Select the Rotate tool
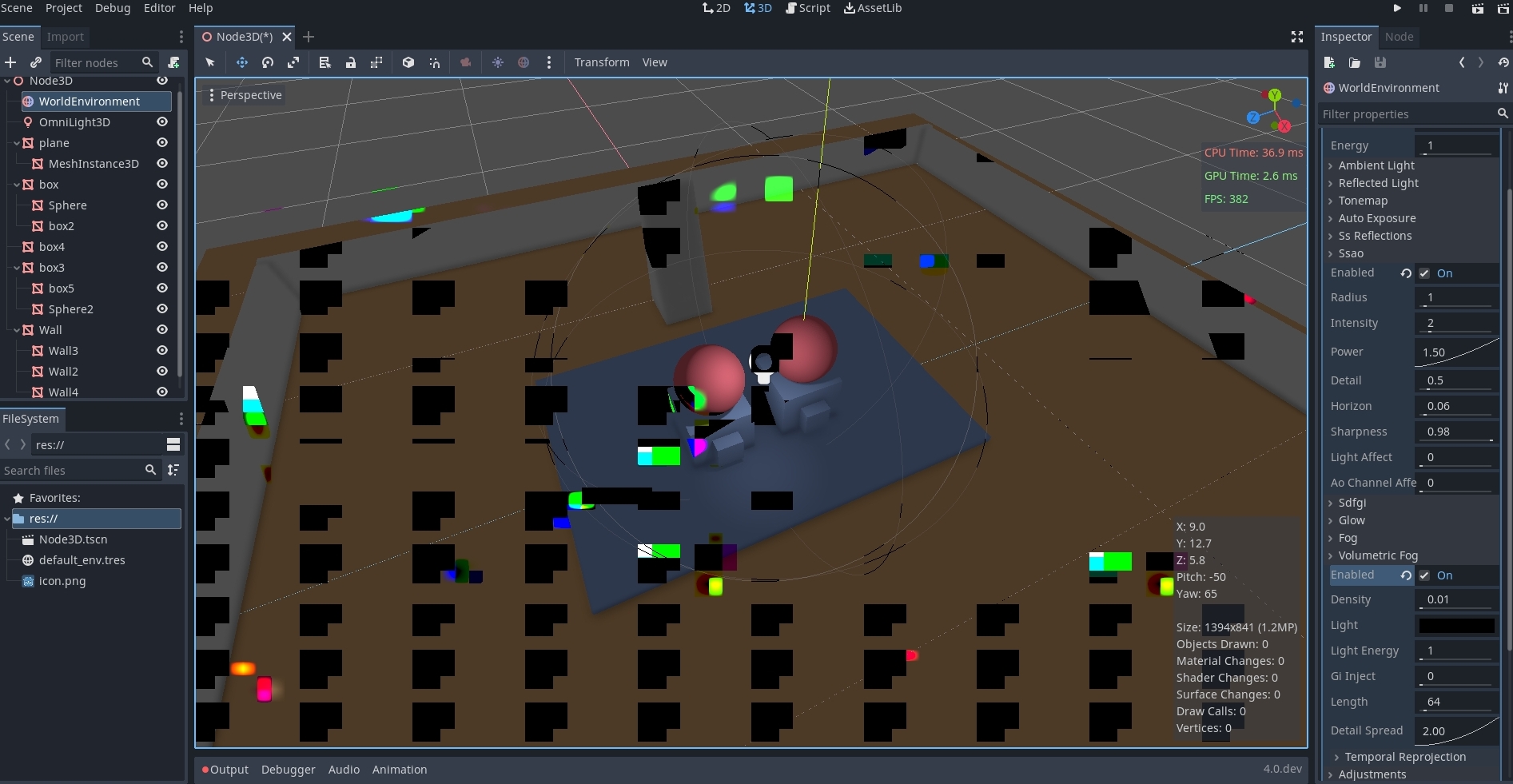This screenshot has width=1513, height=784. coord(268,62)
